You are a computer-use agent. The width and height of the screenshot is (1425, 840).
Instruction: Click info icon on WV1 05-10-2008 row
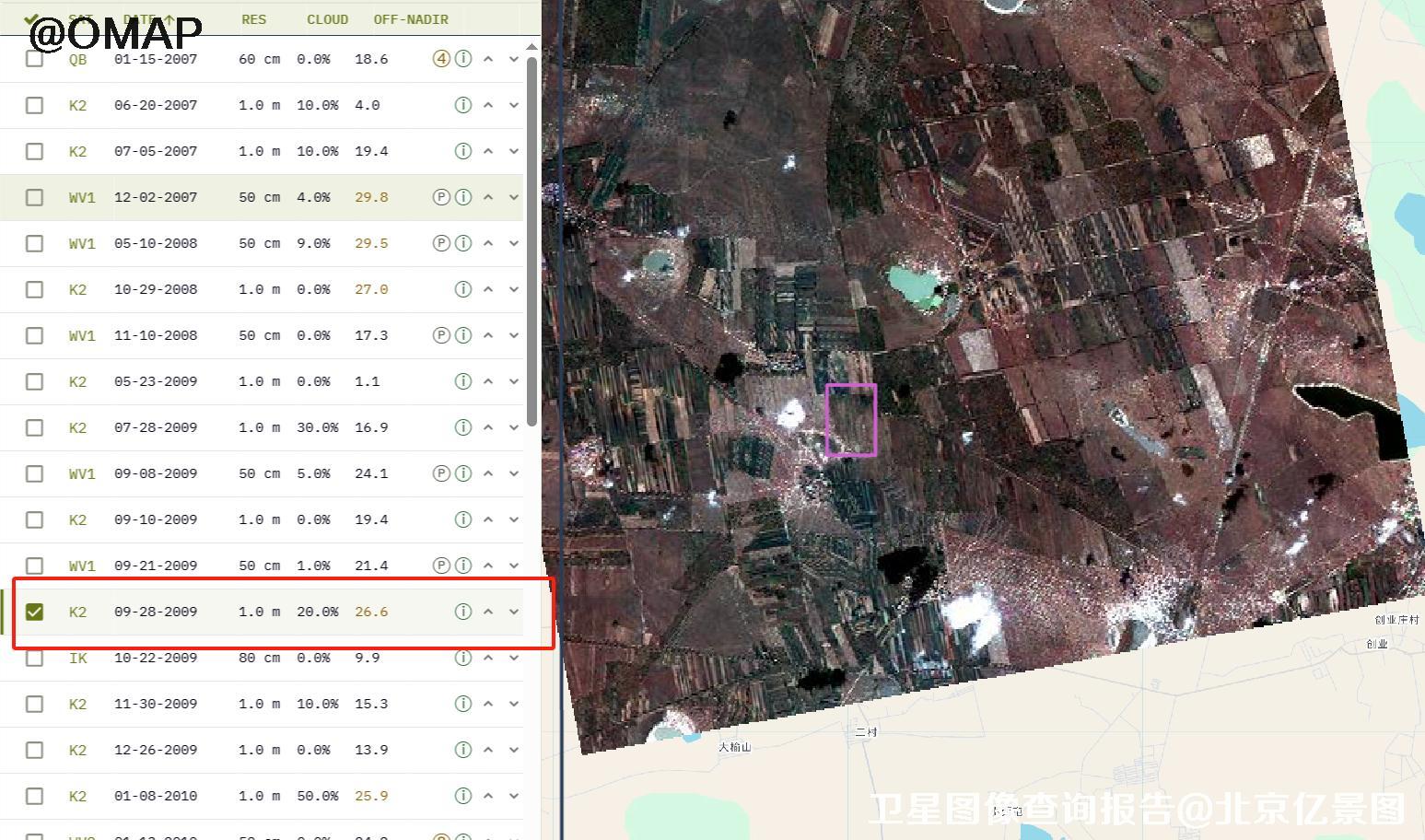(463, 243)
